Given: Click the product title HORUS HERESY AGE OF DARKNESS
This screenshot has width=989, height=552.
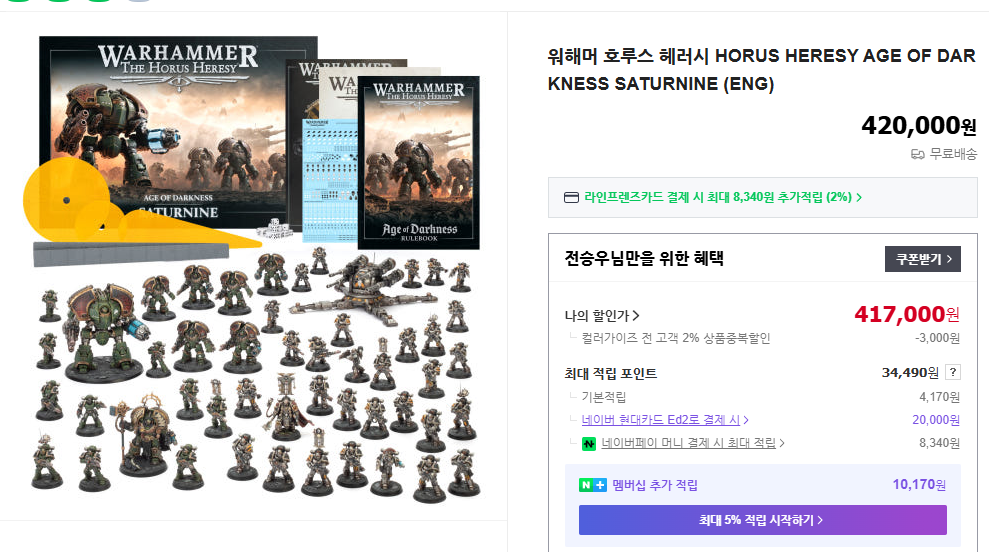Looking at the screenshot, I should 761,69.
